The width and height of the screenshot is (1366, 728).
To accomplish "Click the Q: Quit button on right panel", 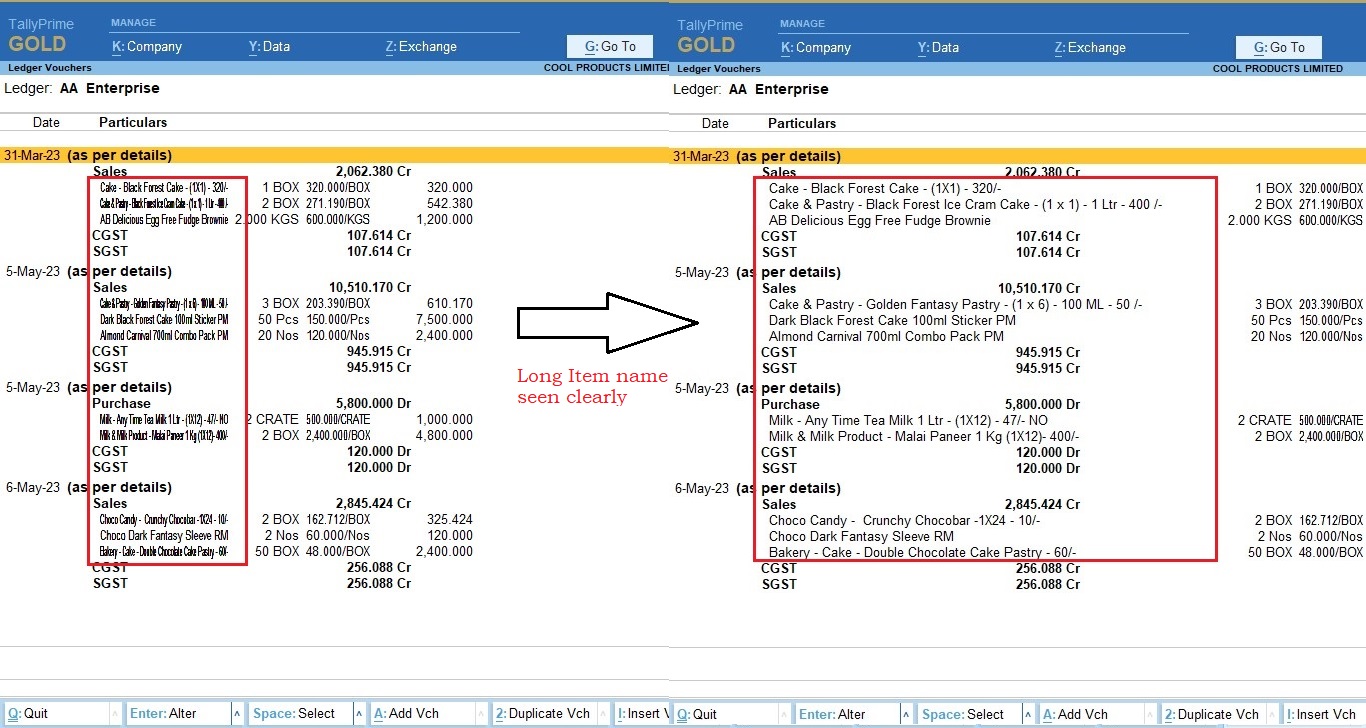I will [700, 713].
